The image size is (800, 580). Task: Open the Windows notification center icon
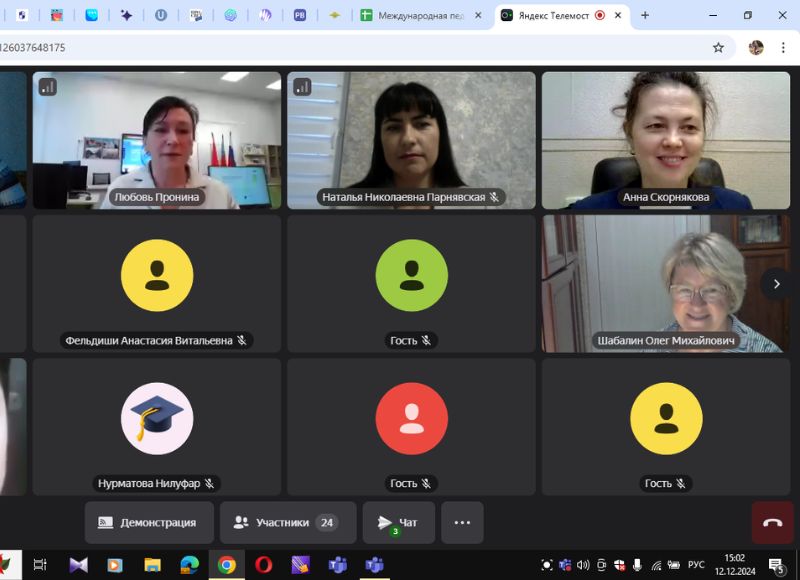775,565
